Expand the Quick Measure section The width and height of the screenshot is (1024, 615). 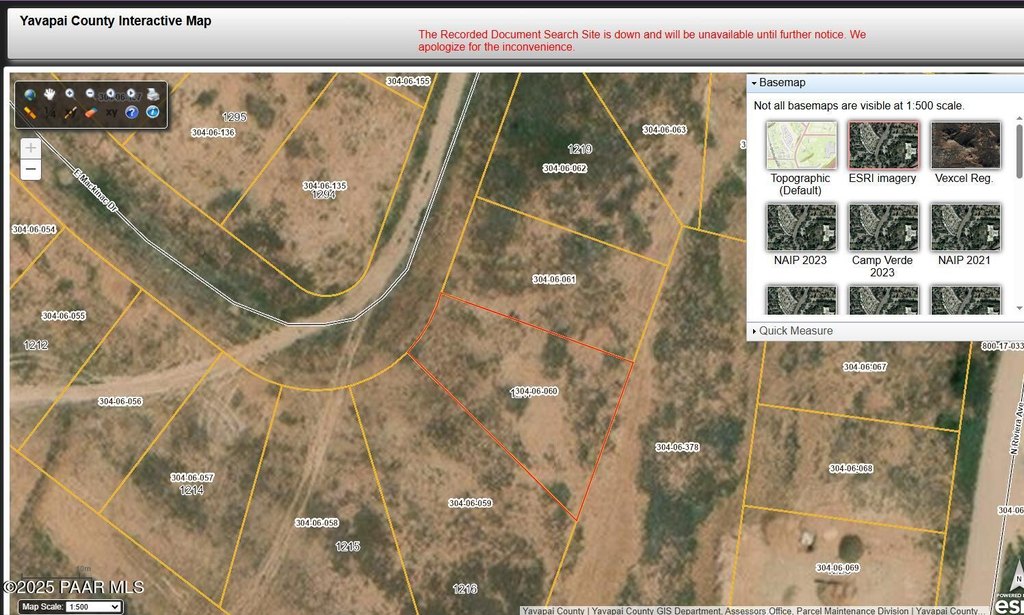[x=795, y=331]
